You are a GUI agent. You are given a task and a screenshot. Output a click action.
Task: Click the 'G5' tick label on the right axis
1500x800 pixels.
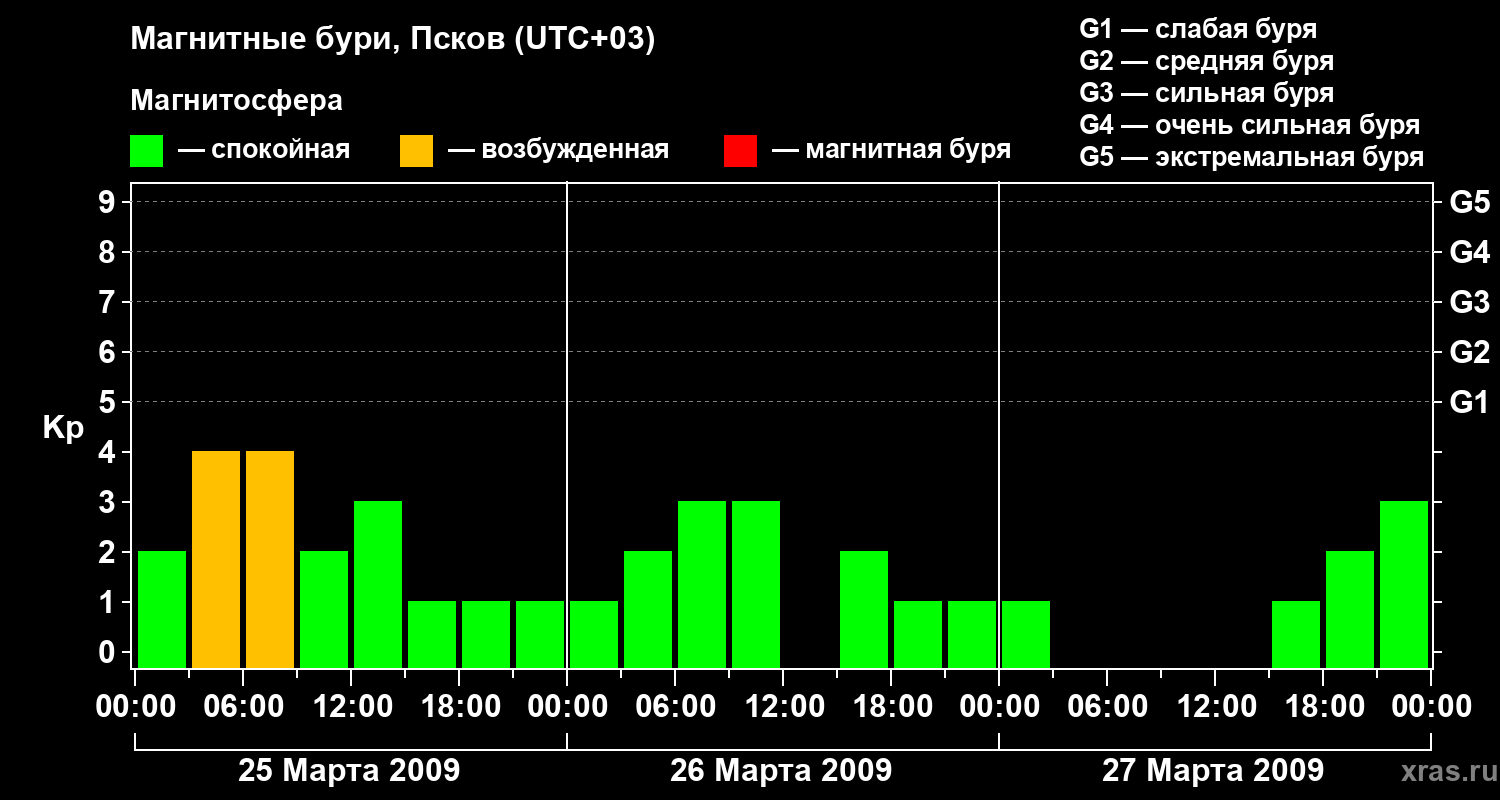[x=1470, y=202]
